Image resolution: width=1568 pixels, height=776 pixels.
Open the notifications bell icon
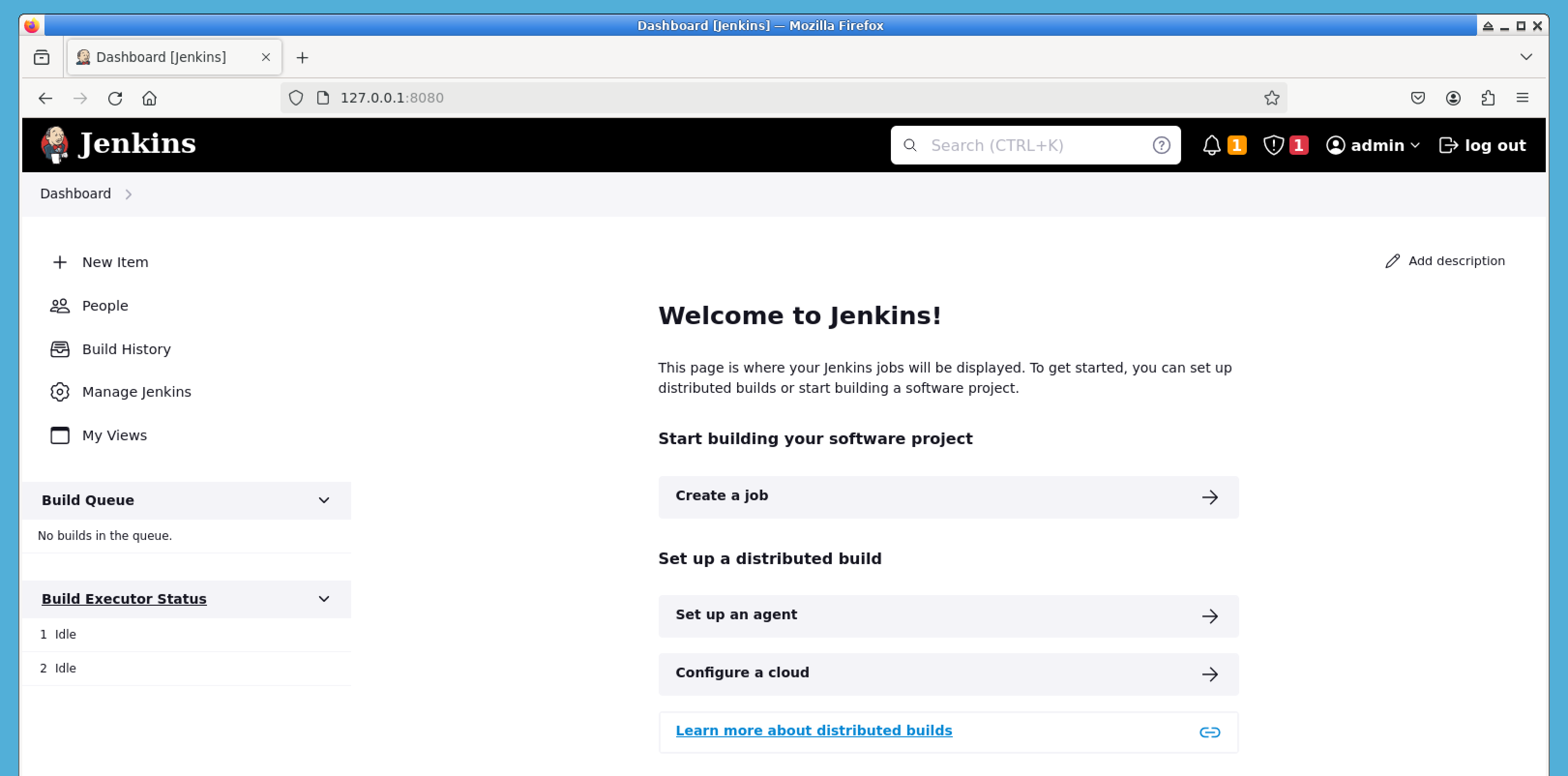click(1211, 145)
